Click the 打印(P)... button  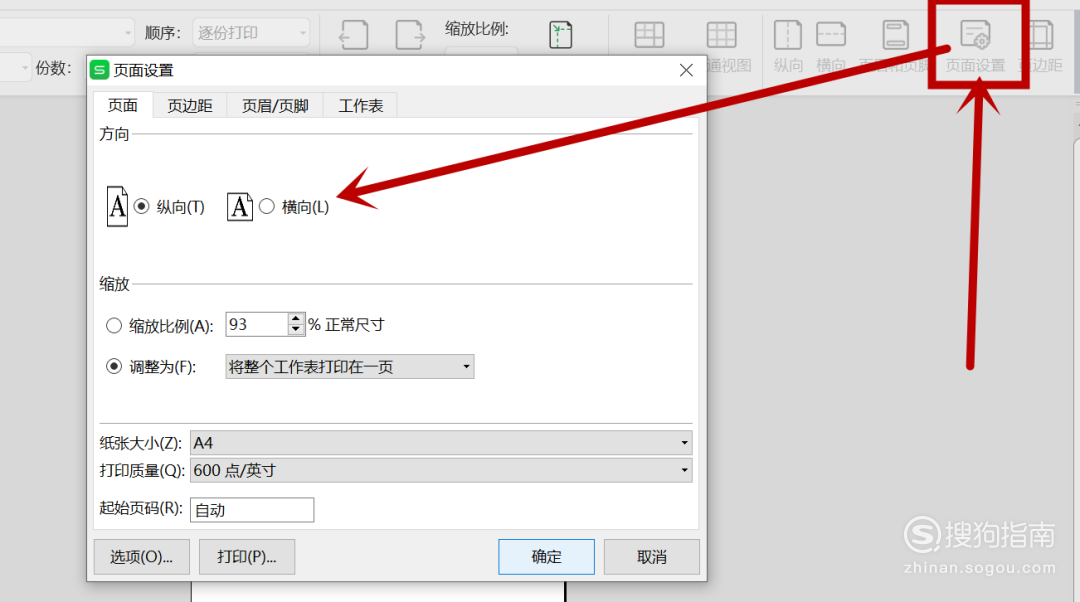pyautogui.click(x=247, y=557)
